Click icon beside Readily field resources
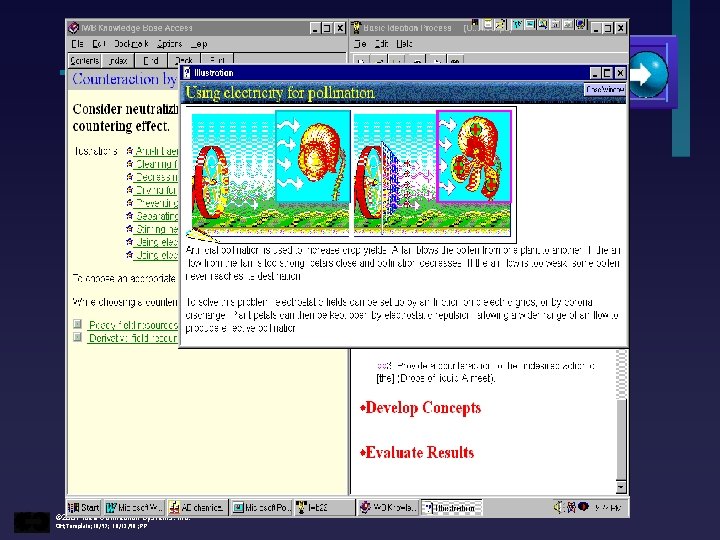The image size is (720, 540). 78,325
